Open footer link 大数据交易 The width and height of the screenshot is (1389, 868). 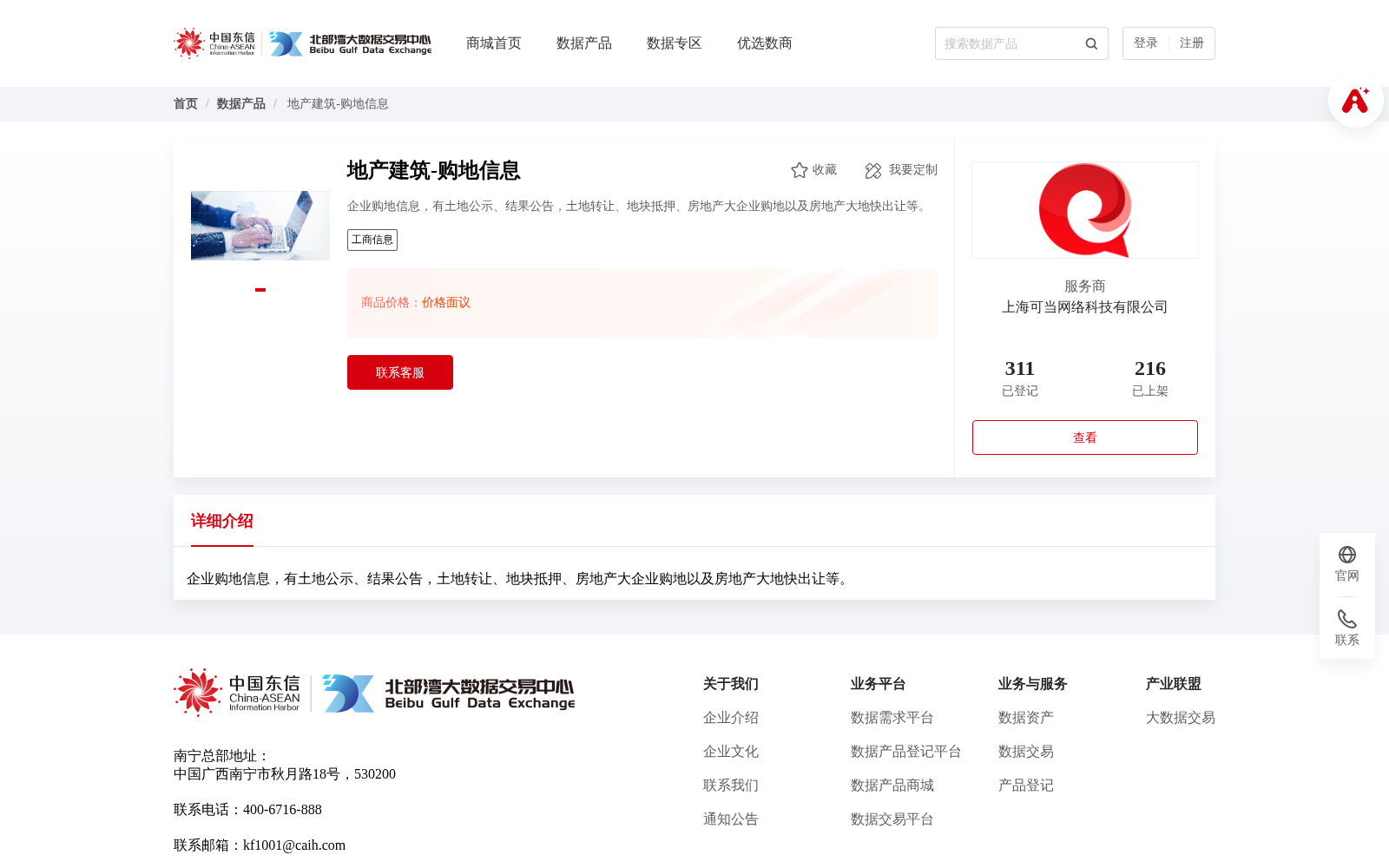point(1181,718)
